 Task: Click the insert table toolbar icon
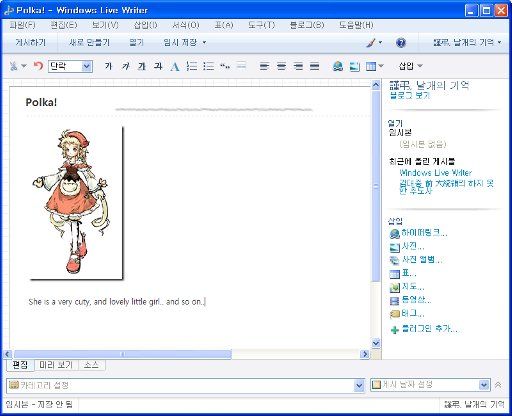tap(371, 66)
